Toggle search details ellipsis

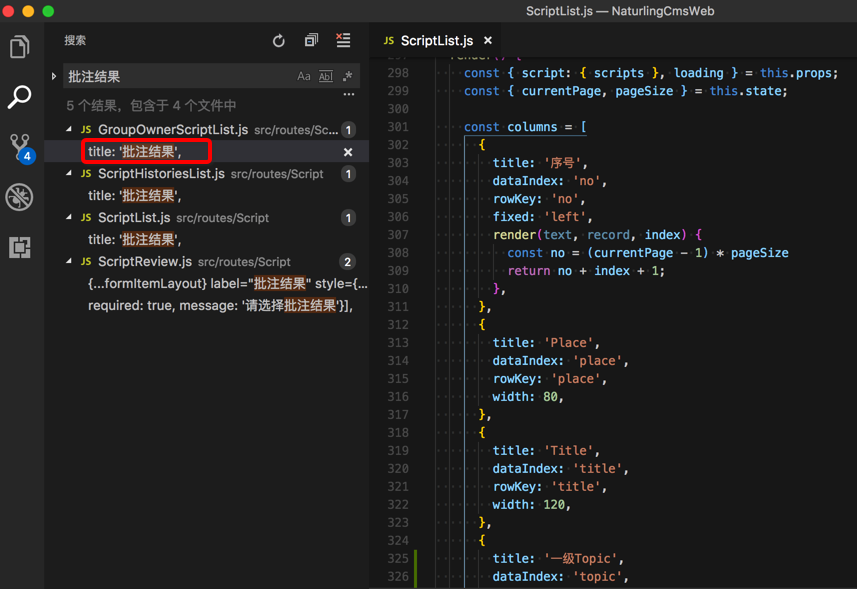pyautogui.click(x=349, y=94)
